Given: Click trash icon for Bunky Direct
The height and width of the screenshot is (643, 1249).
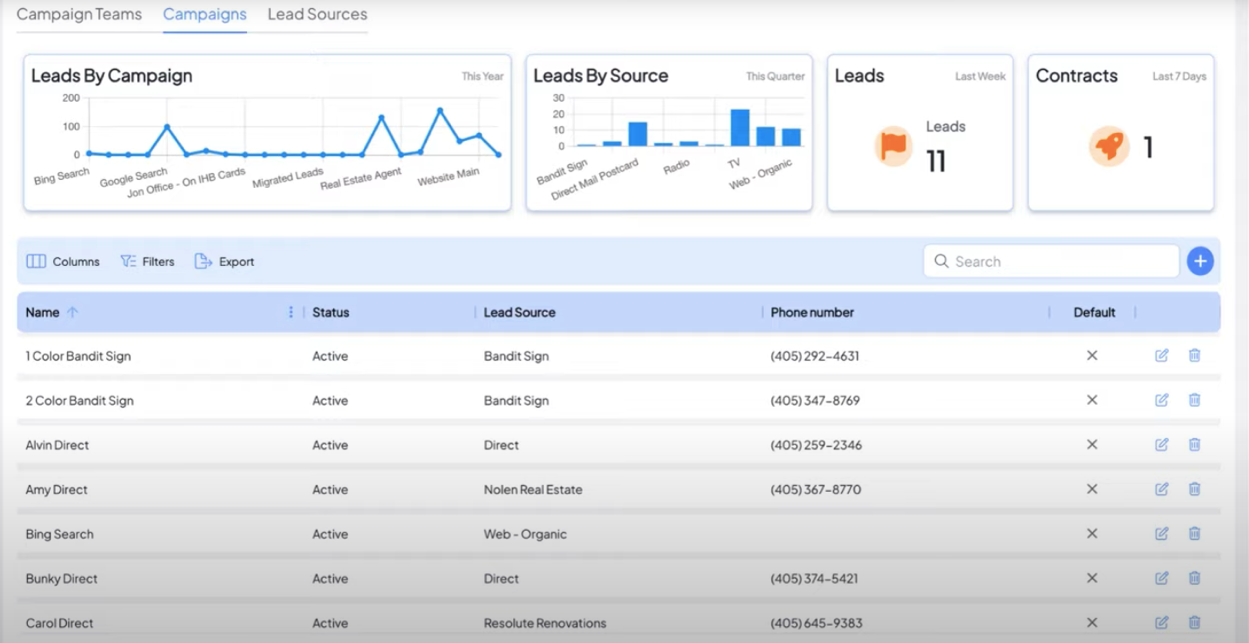Looking at the screenshot, I should click(1194, 578).
